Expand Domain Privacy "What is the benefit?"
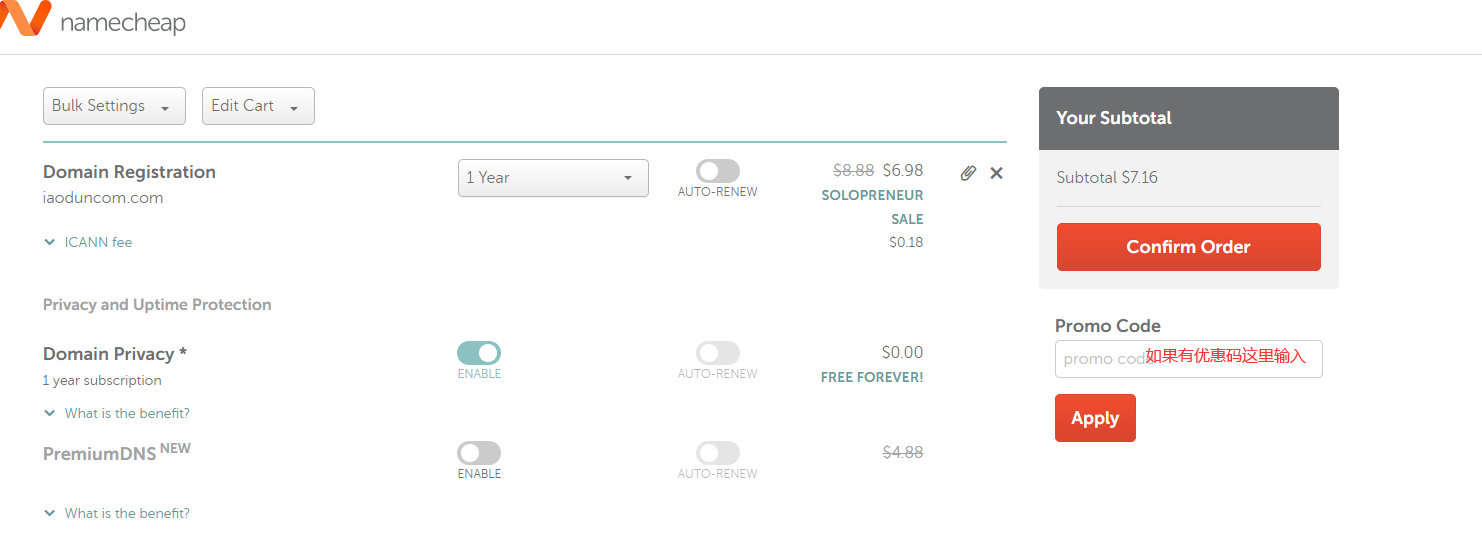1482x542 pixels. coord(50,413)
